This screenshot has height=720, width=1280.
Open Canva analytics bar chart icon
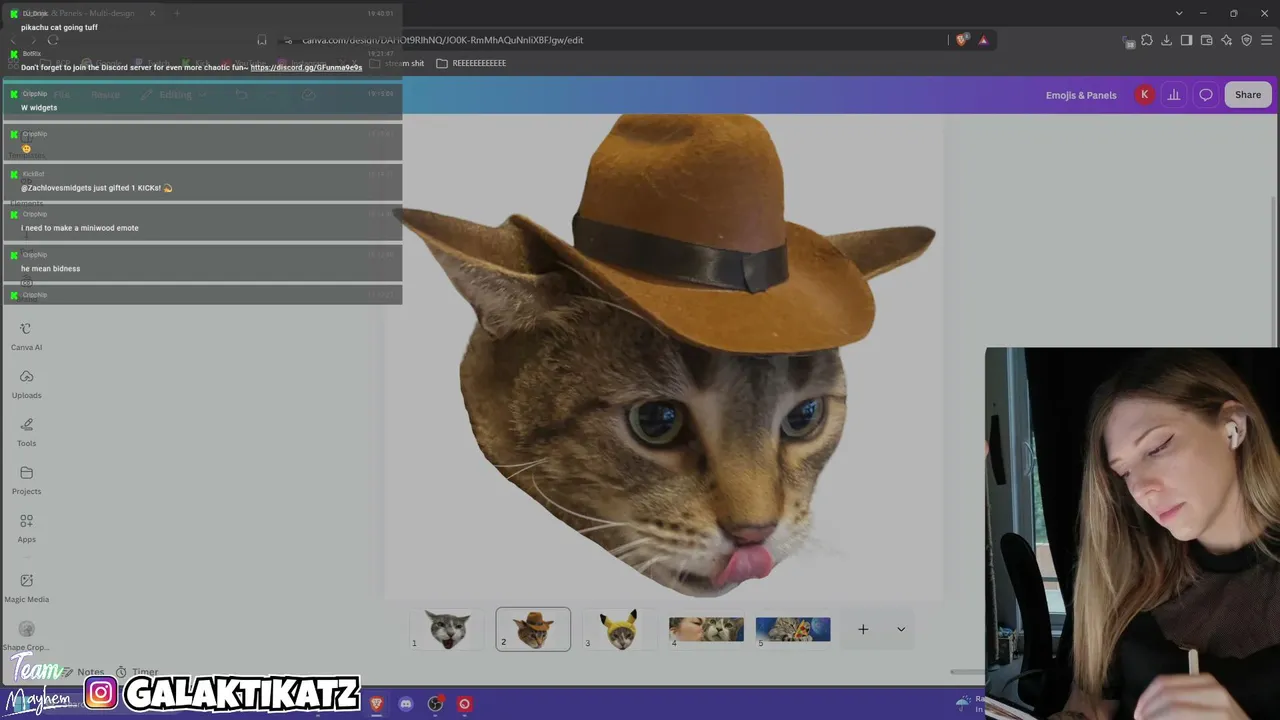(x=1174, y=95)
